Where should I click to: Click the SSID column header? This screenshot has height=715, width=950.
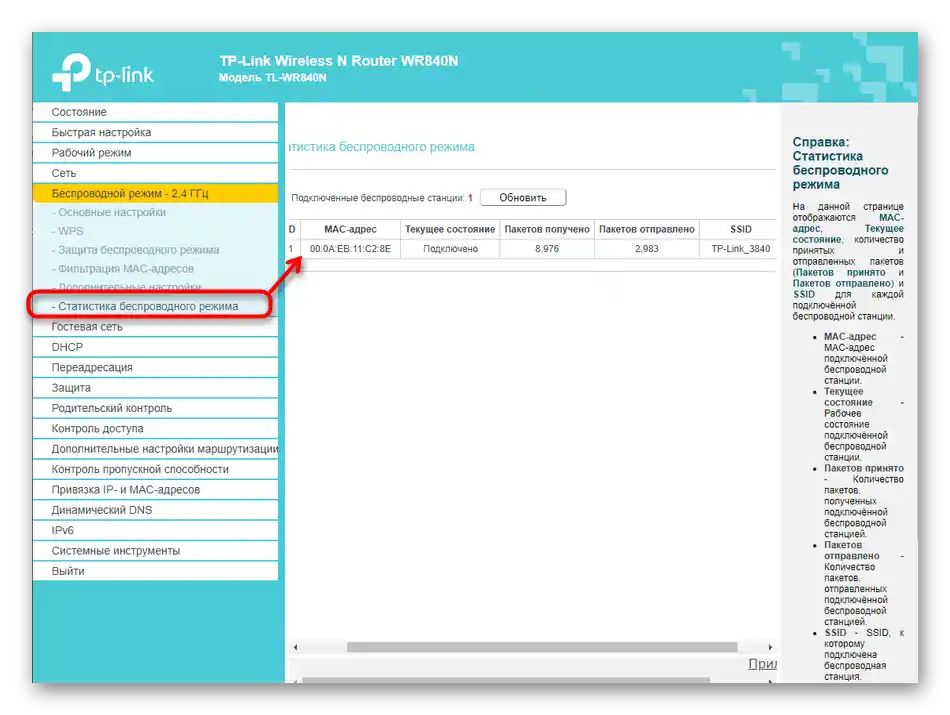[x=740, y=229]
